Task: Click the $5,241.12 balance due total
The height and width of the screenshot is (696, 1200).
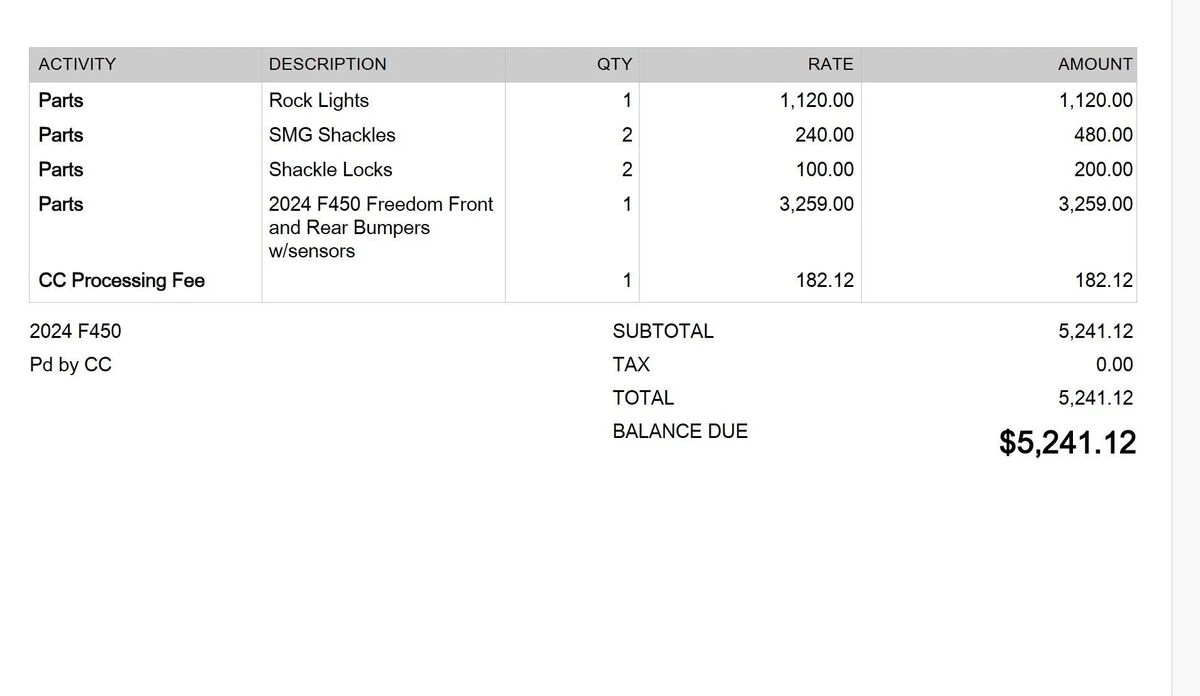Action: [1067, 442]
